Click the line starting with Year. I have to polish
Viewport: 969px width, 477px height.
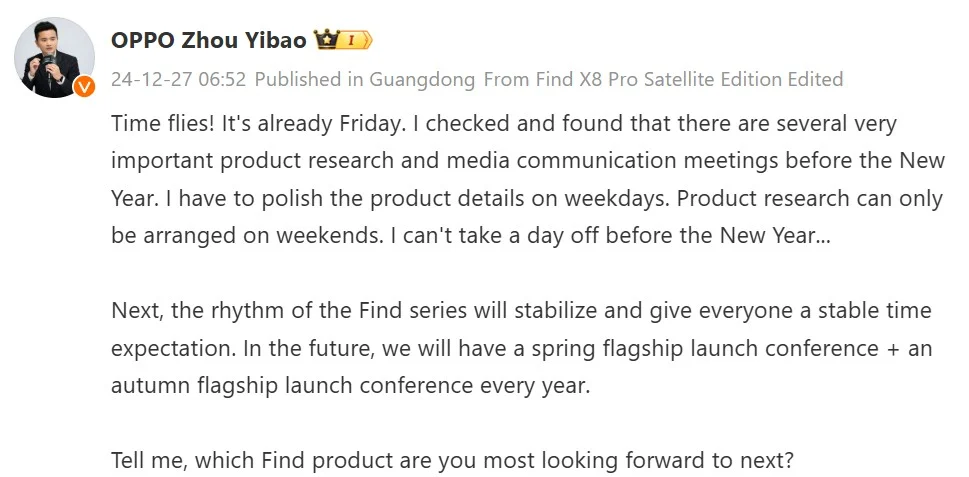coord(527,198)
